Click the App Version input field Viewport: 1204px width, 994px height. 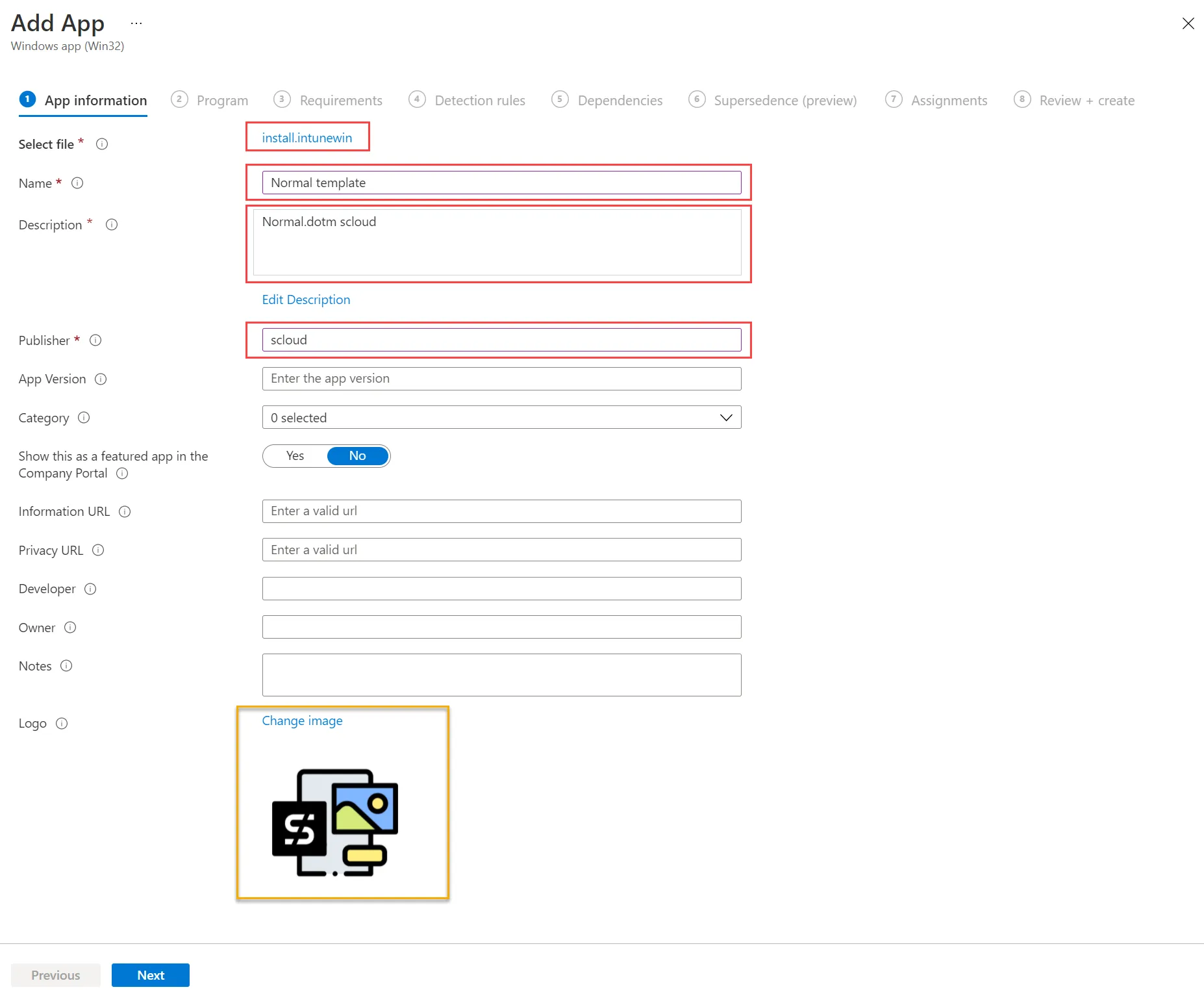[501, 379]
